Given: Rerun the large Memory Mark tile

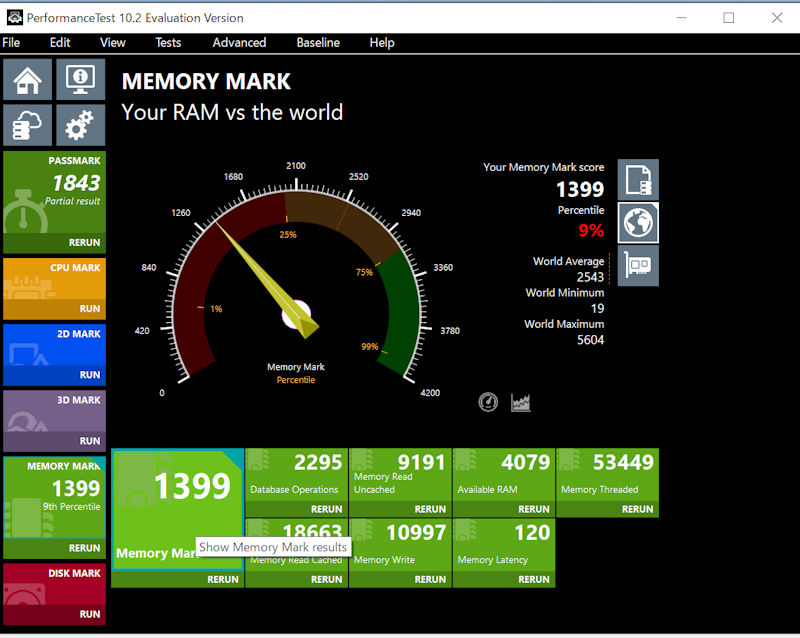Looking at the screenshot, I should (x=223, y=580).
